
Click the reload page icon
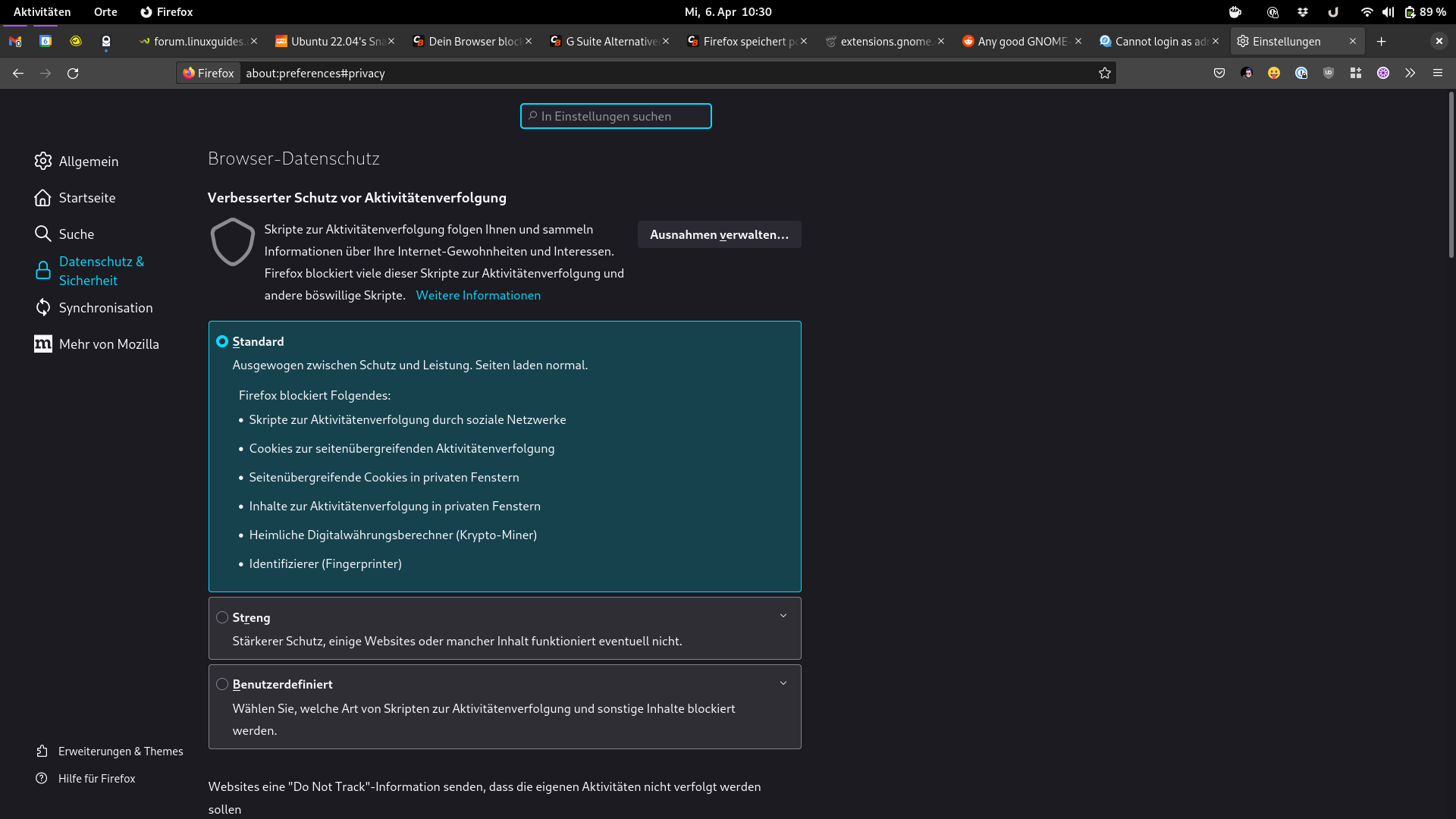click(73, 73)
